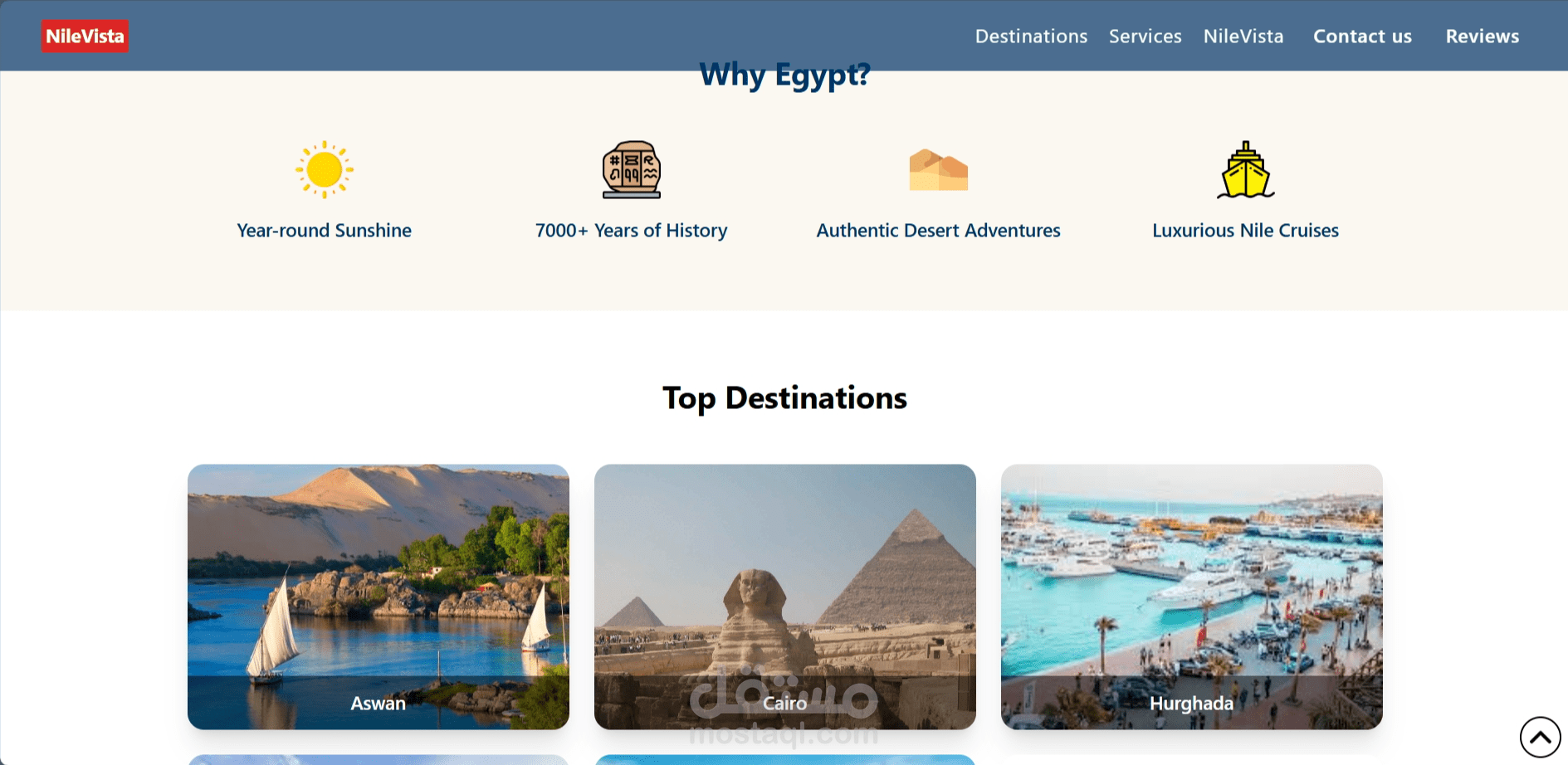This screenshot has height=765, width=1568.
Task: Click the yellow sun icon
Action: 325,170
